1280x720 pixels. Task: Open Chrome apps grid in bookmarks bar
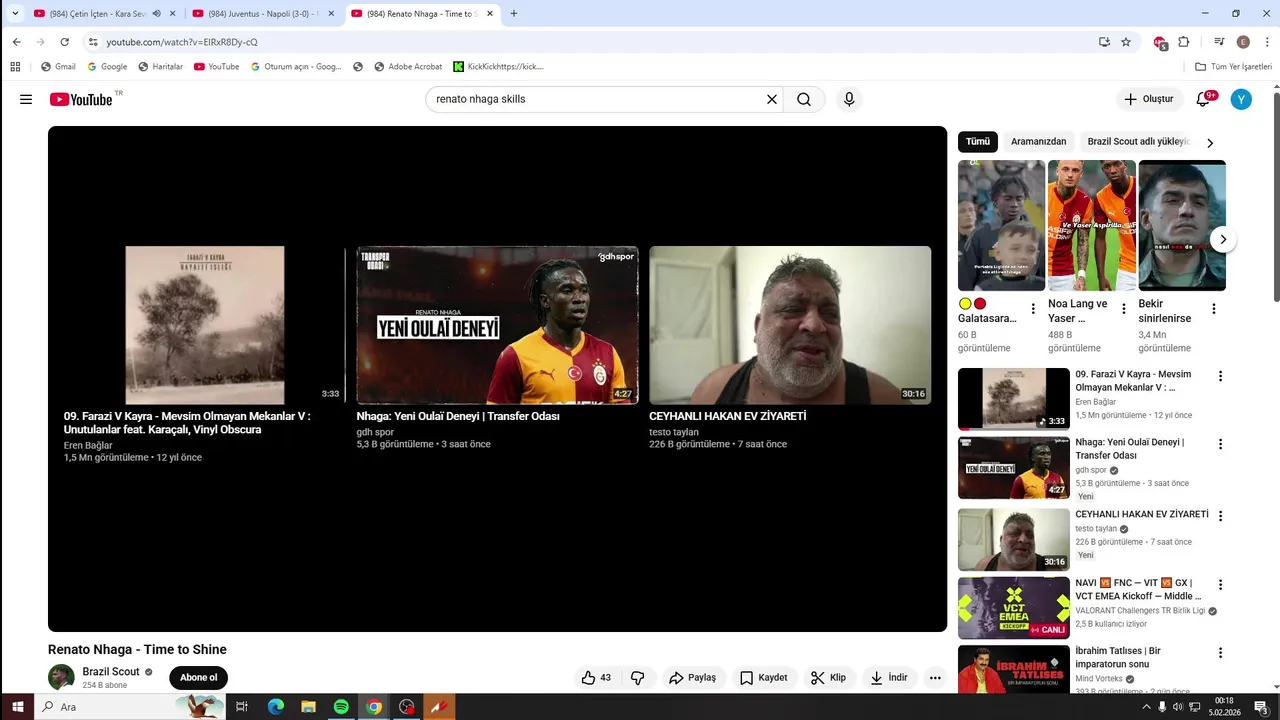[x=15, y=66]
